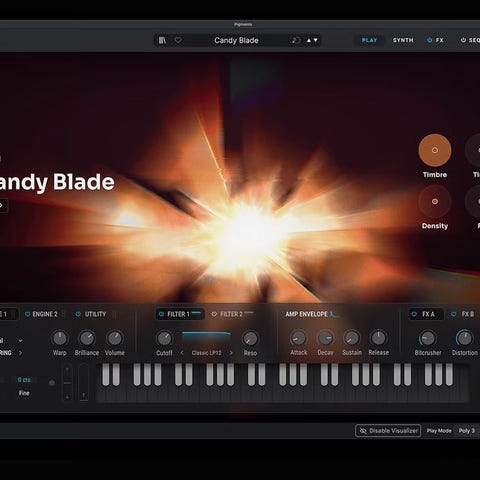Click the Distortion amount knob
The image size is (480, 480).
[x=464, y=338]
